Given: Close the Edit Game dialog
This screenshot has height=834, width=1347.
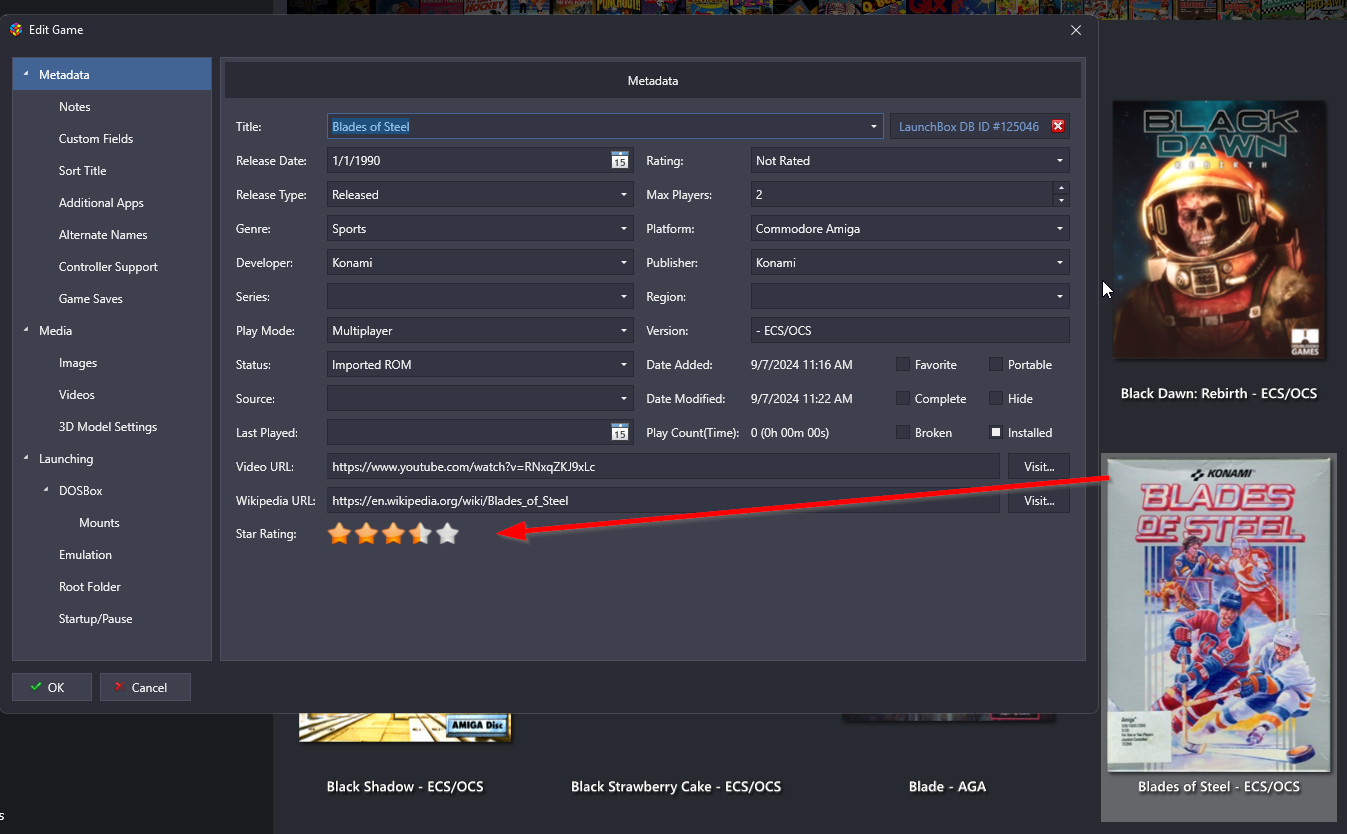Looking at the screenshot, I should [x=1076, y=30].
